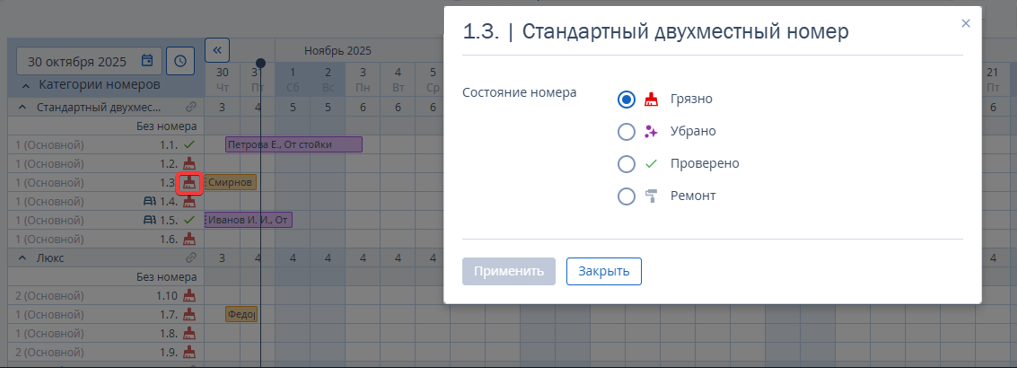Viewport: 1017px width, 368px height.
Task: Select the Ремонт room status radio button
Action: [x=626, y=196]
